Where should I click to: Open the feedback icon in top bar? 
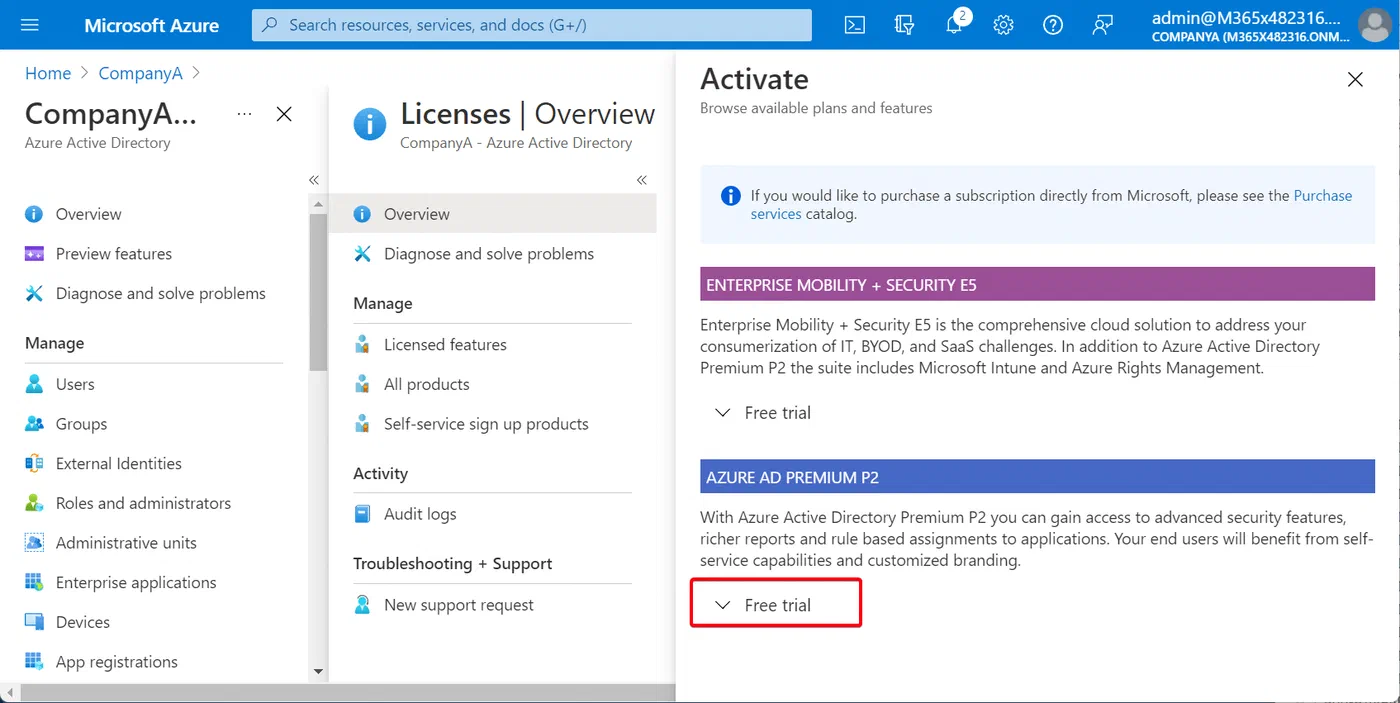pyautogui.click(x=1103, y=25)
